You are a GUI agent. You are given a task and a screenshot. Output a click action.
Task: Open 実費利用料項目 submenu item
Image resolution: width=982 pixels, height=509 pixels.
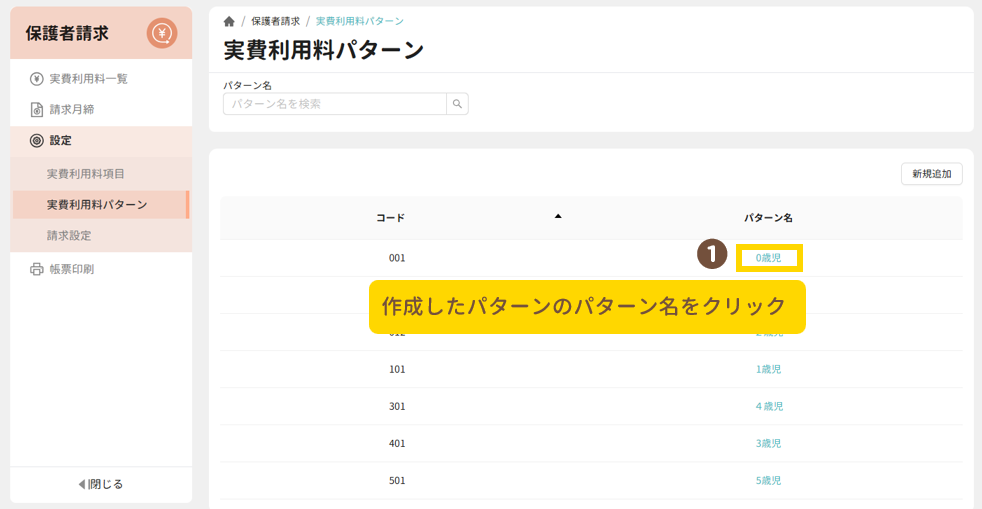pos(86,174)
